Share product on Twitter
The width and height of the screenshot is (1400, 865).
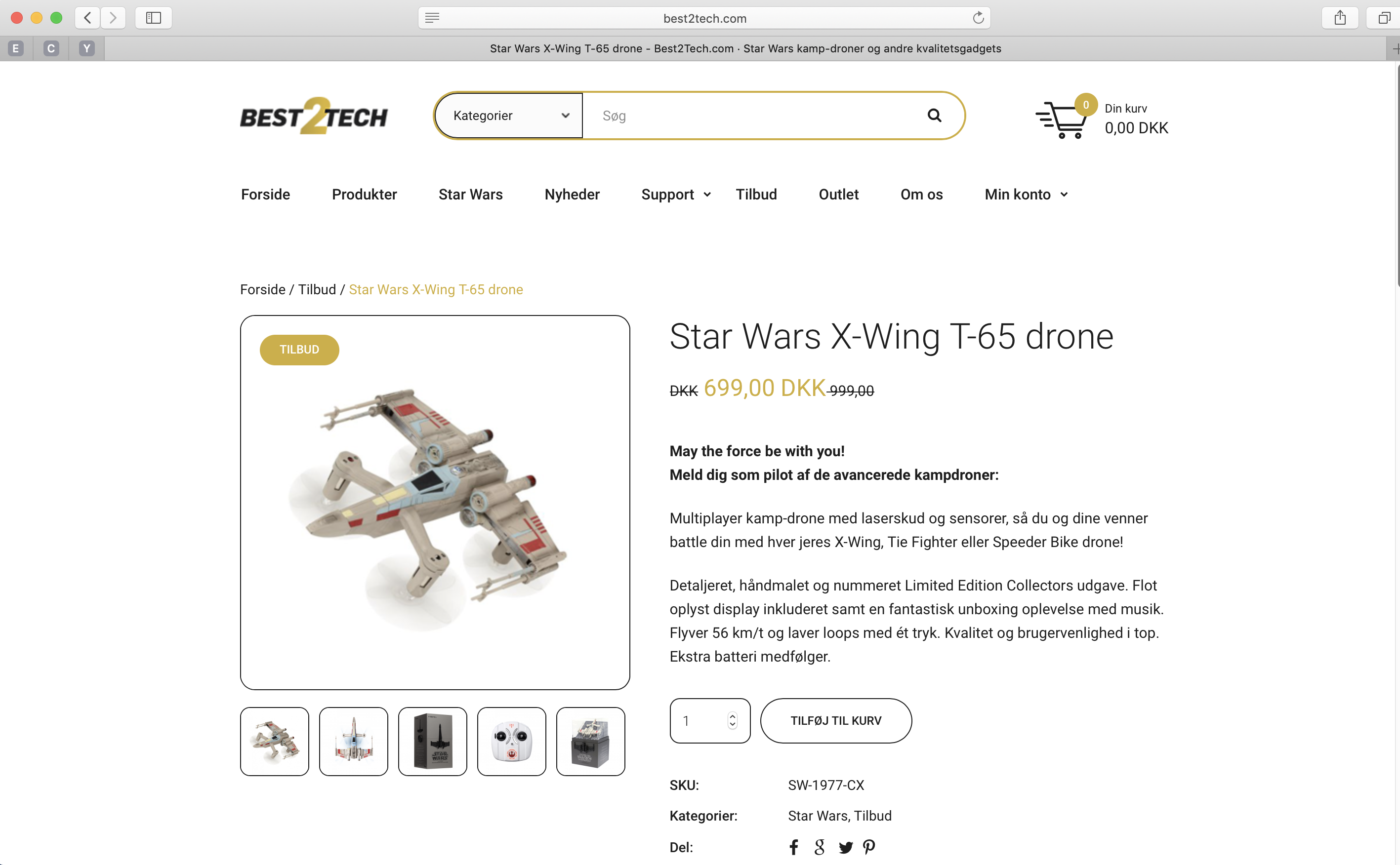pyautogui.click(x=845, y=847)
